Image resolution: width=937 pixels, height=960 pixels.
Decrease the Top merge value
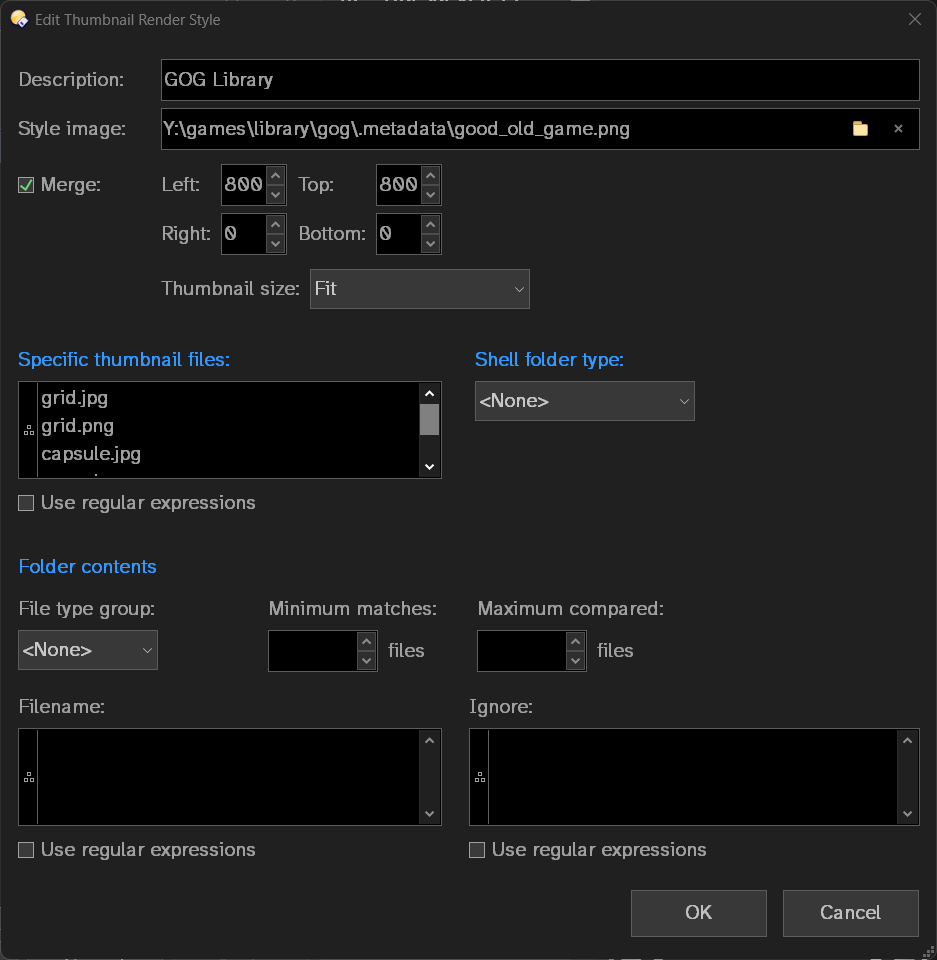[430, 194]
